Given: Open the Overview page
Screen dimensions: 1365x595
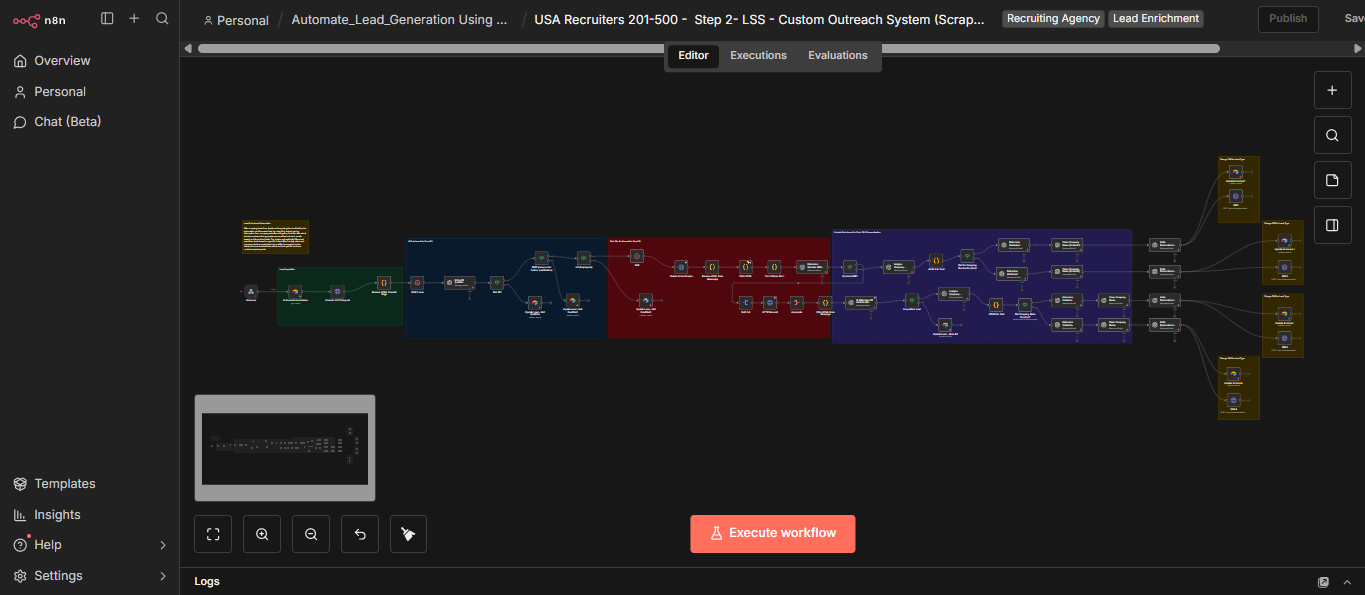Looking at the screenshot, I should click(x=62, y=61).
